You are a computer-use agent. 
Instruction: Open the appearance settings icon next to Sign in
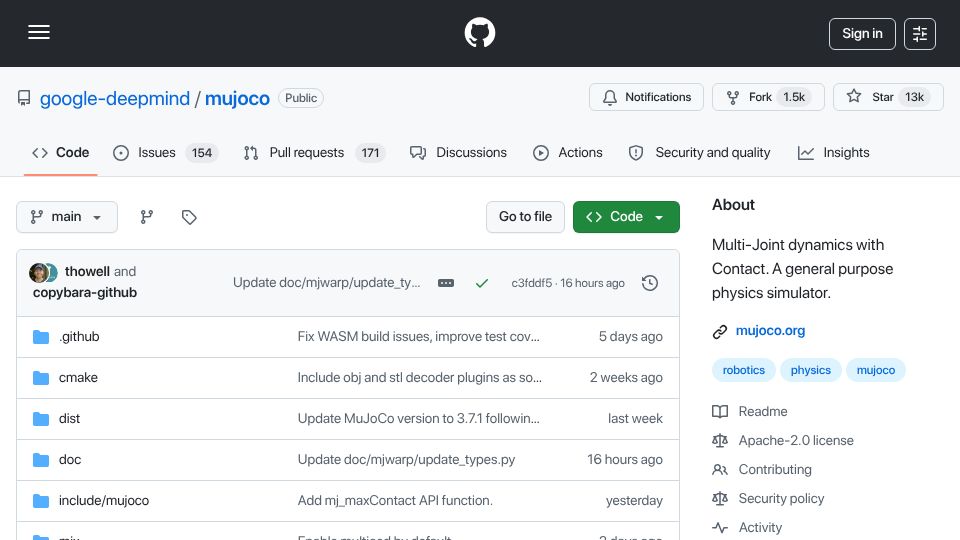pos(920,34)
